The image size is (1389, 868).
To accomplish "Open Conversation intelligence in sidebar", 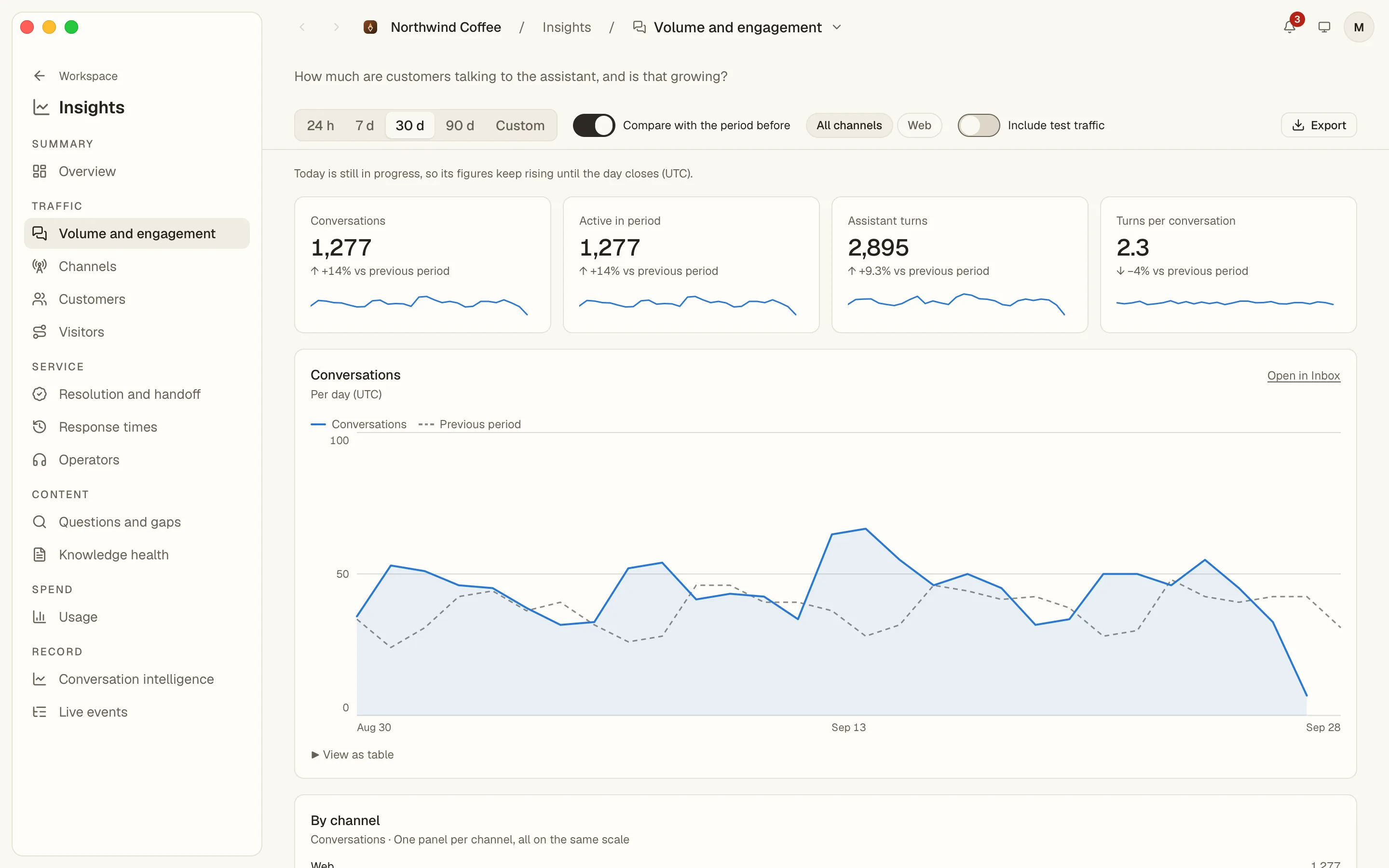I will [x=136, y=679].
